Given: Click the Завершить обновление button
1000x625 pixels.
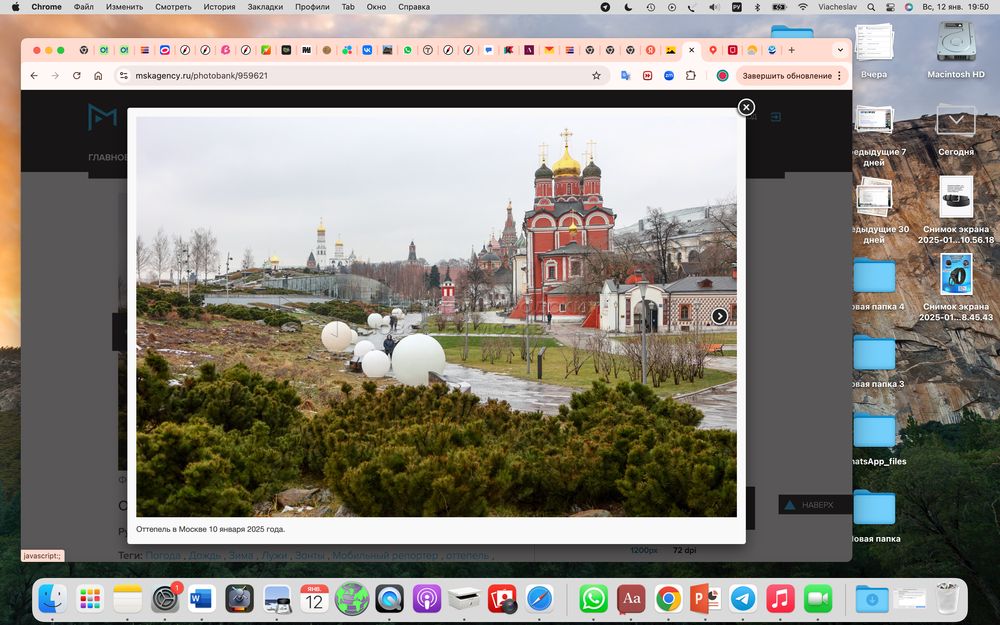Looking at the screenshot, I should (786, 75).
